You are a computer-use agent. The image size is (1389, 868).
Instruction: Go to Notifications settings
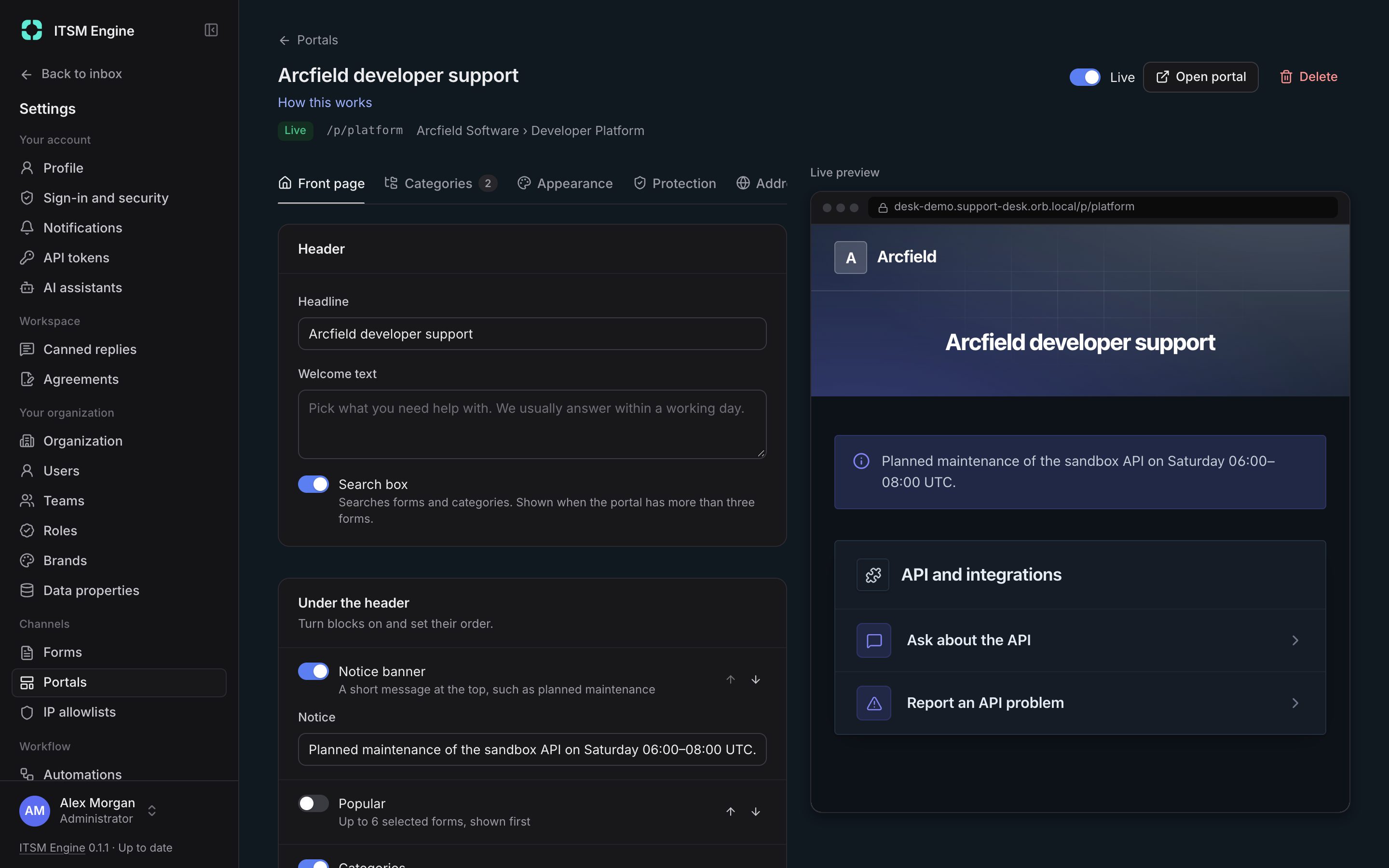coord(119,227)
